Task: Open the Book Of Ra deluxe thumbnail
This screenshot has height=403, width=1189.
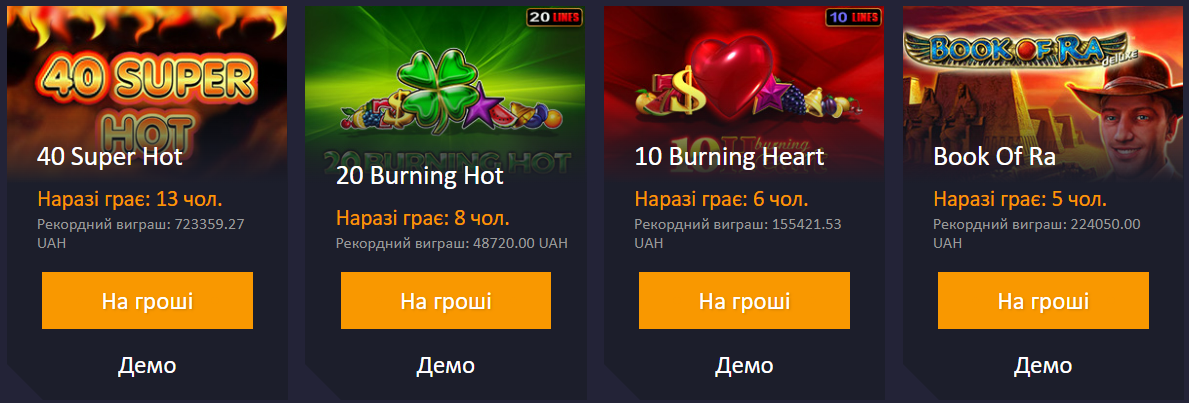Action: [x=1043, y=91]
